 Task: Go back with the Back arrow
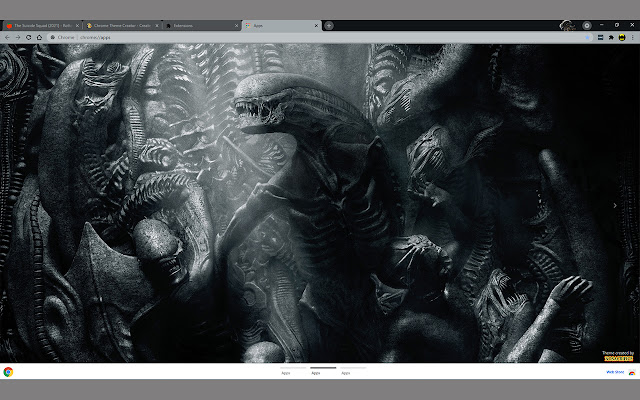(x=7, y=37)
